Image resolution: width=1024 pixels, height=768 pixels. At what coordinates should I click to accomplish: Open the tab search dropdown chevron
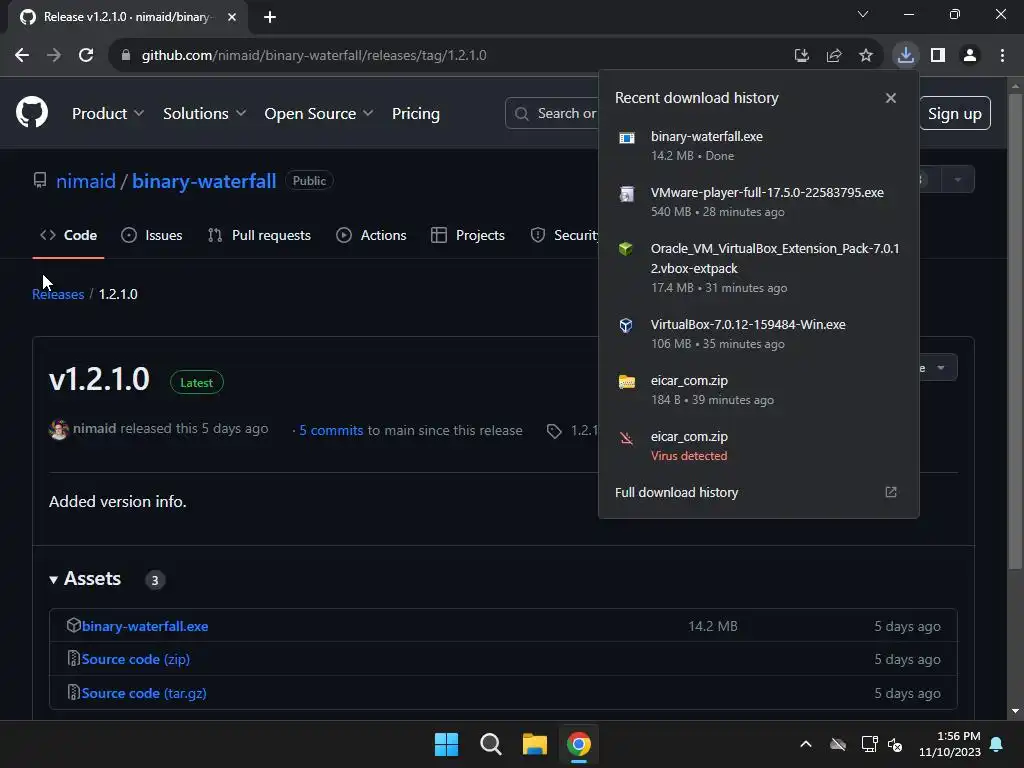click(x=863, y=14)
